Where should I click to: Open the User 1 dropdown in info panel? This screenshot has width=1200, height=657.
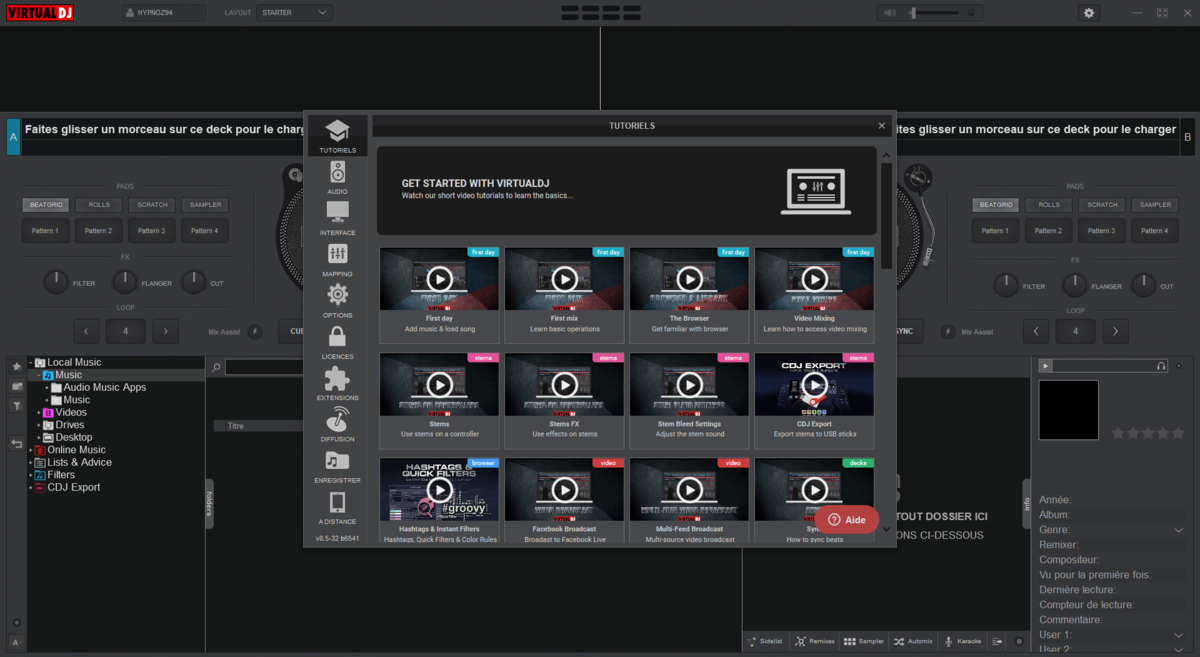[1178, 635]
